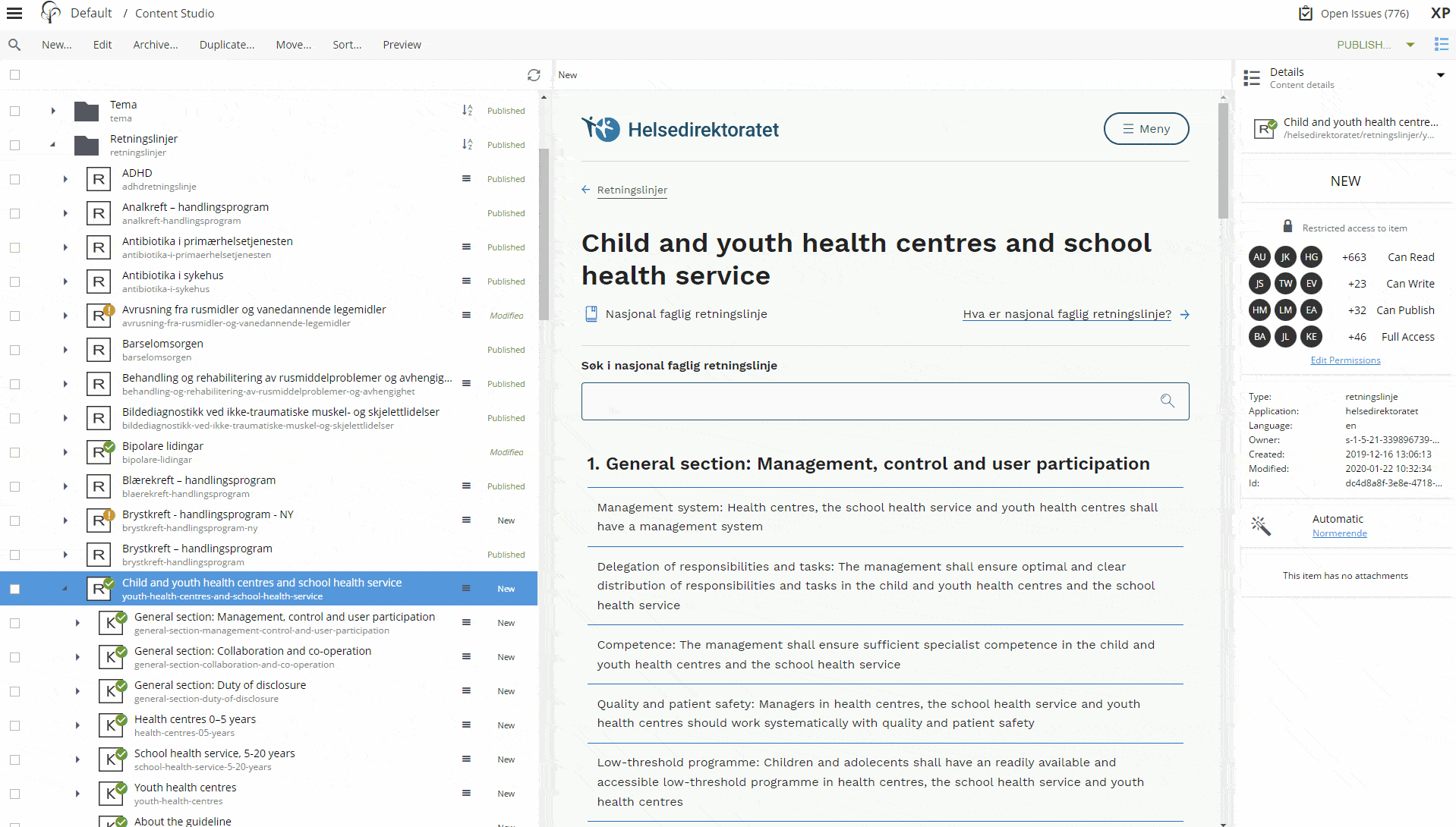Check the Retningslinjer row checkbox
Viewport: 1456px width, 827px height.
pos(14,145)
